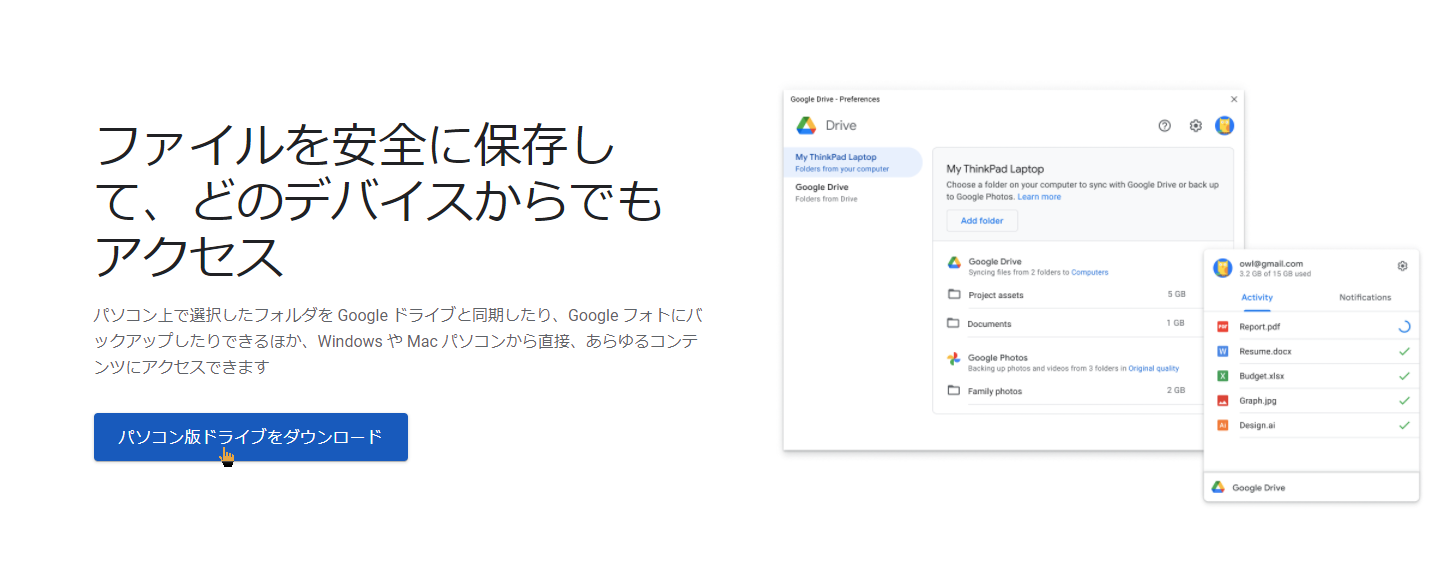Viewport: 1453px width, 572px height.
Task: Click the Budget.xlsx spreadsheet icon
Action: [x=1222, y=376]
